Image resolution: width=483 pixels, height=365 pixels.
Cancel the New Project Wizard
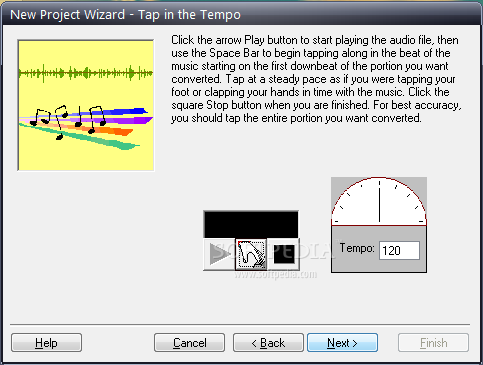189,343
